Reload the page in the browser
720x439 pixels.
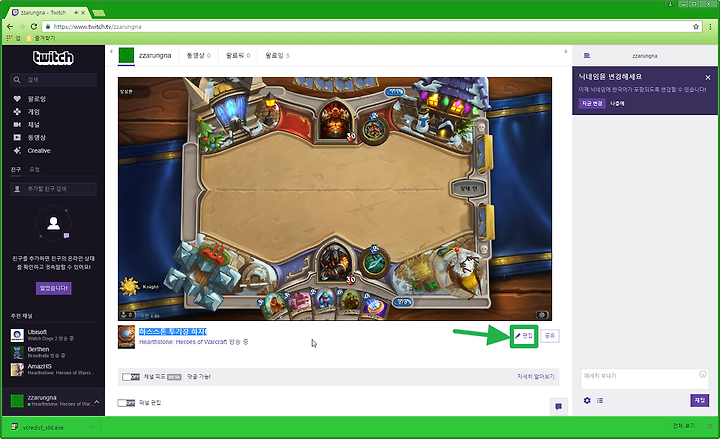click(34, 27)
